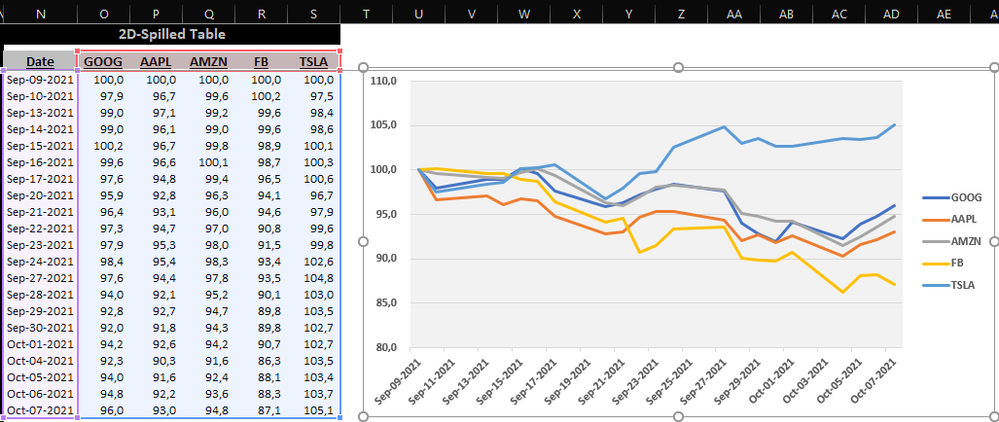This screenshot has width=999, height=422.
Task: Select the AMZN header cell
Action: pyautogui.click(x=208, y=62)
